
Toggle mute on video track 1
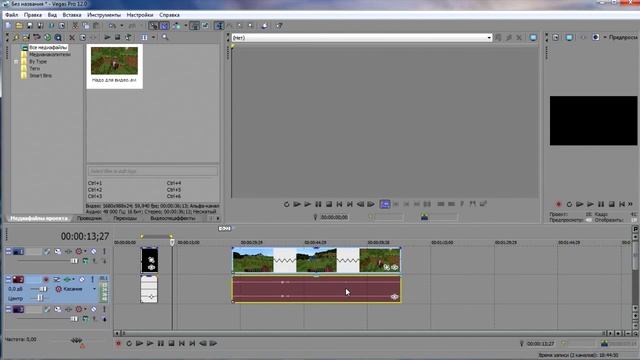(x=93, y=251)
